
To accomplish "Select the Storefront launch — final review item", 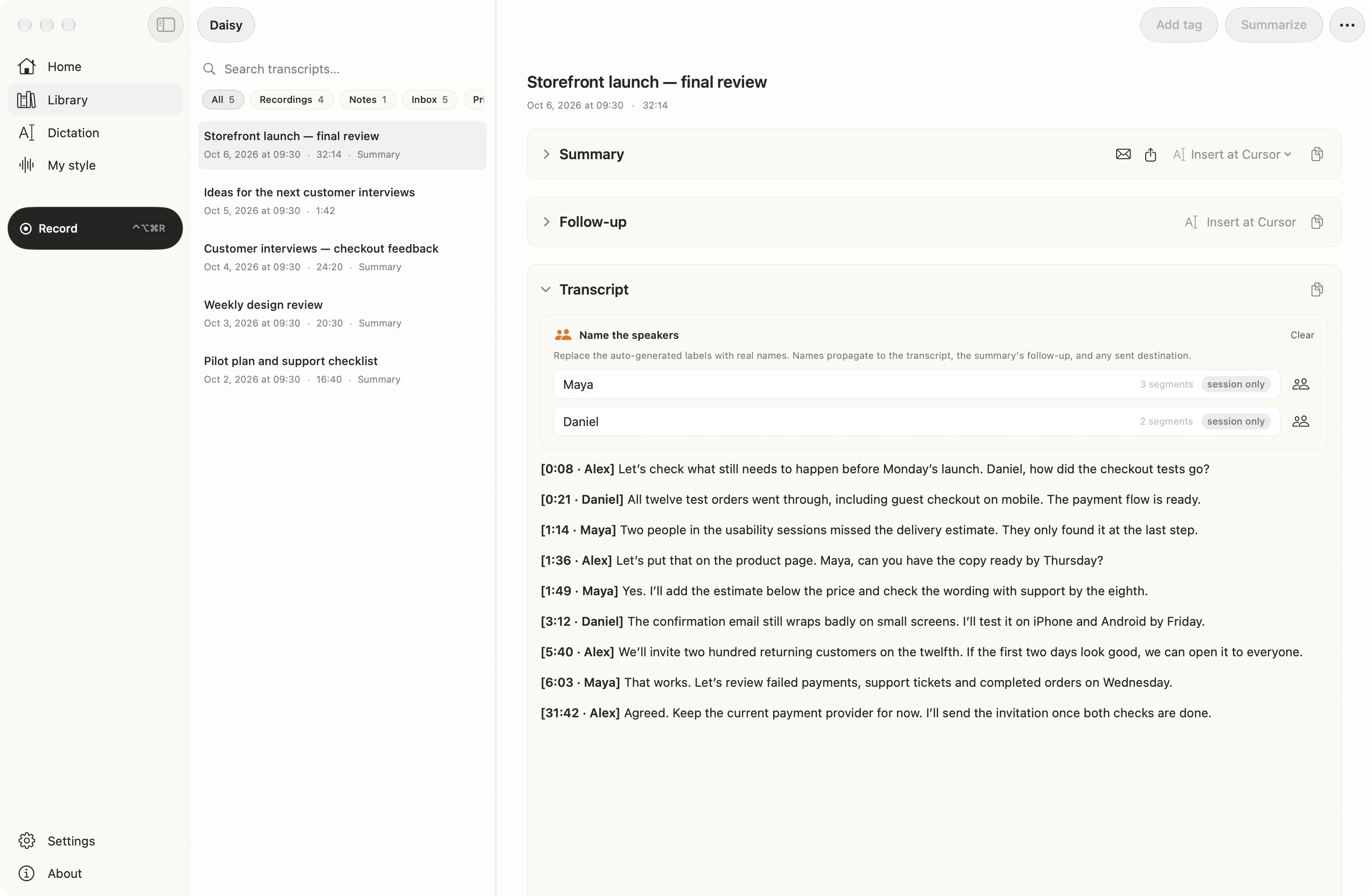I will [x=343, y=145].
